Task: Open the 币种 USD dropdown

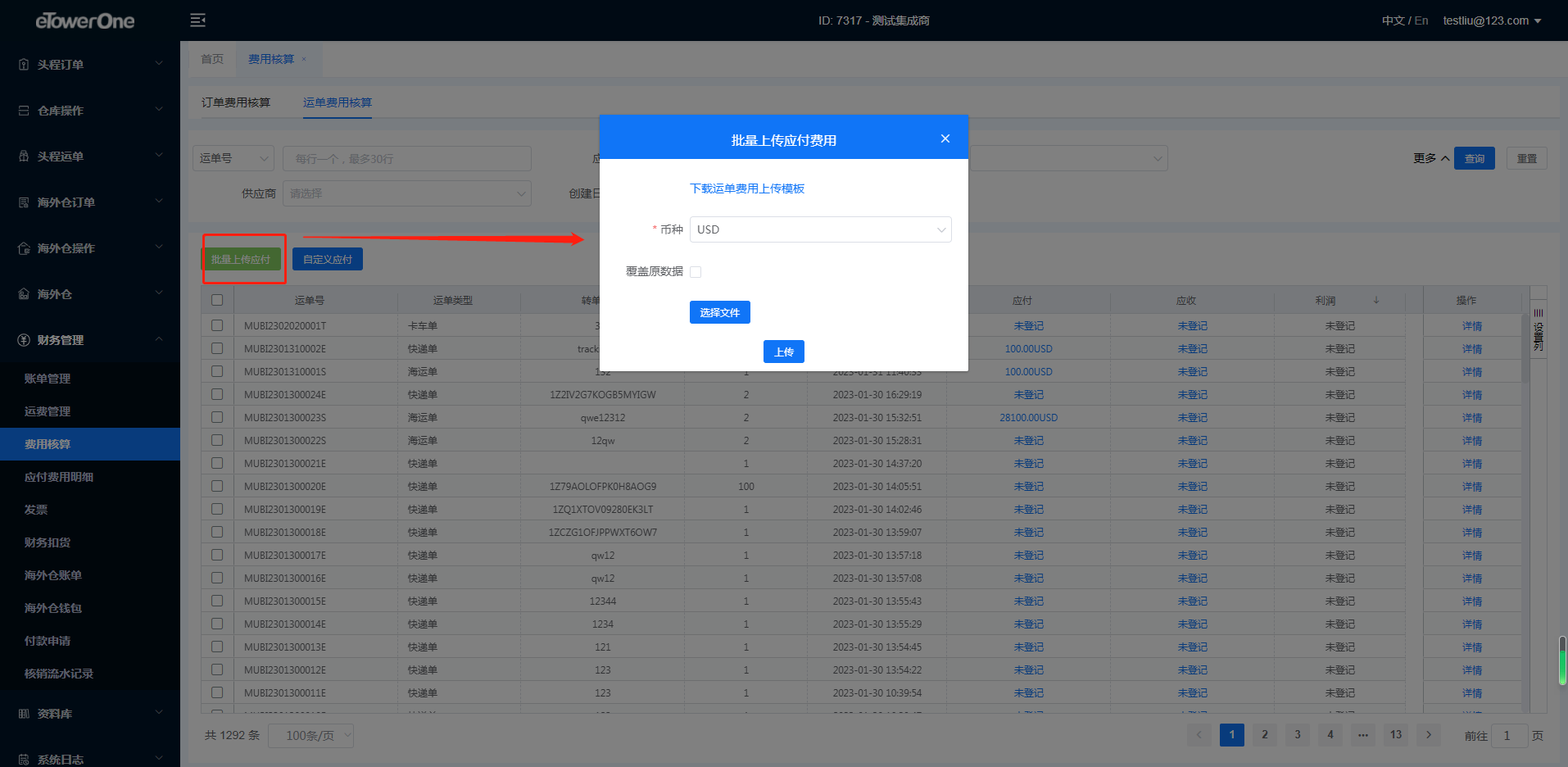Action: pyautogui.click(x=819, y=229)
